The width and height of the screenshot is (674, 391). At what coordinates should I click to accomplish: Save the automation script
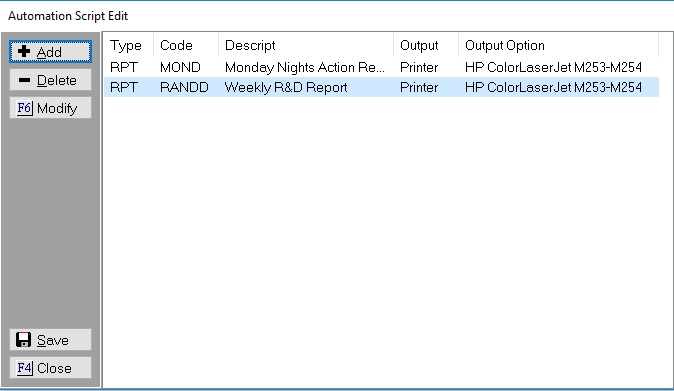pyautogui.click(x=50, y=340)
